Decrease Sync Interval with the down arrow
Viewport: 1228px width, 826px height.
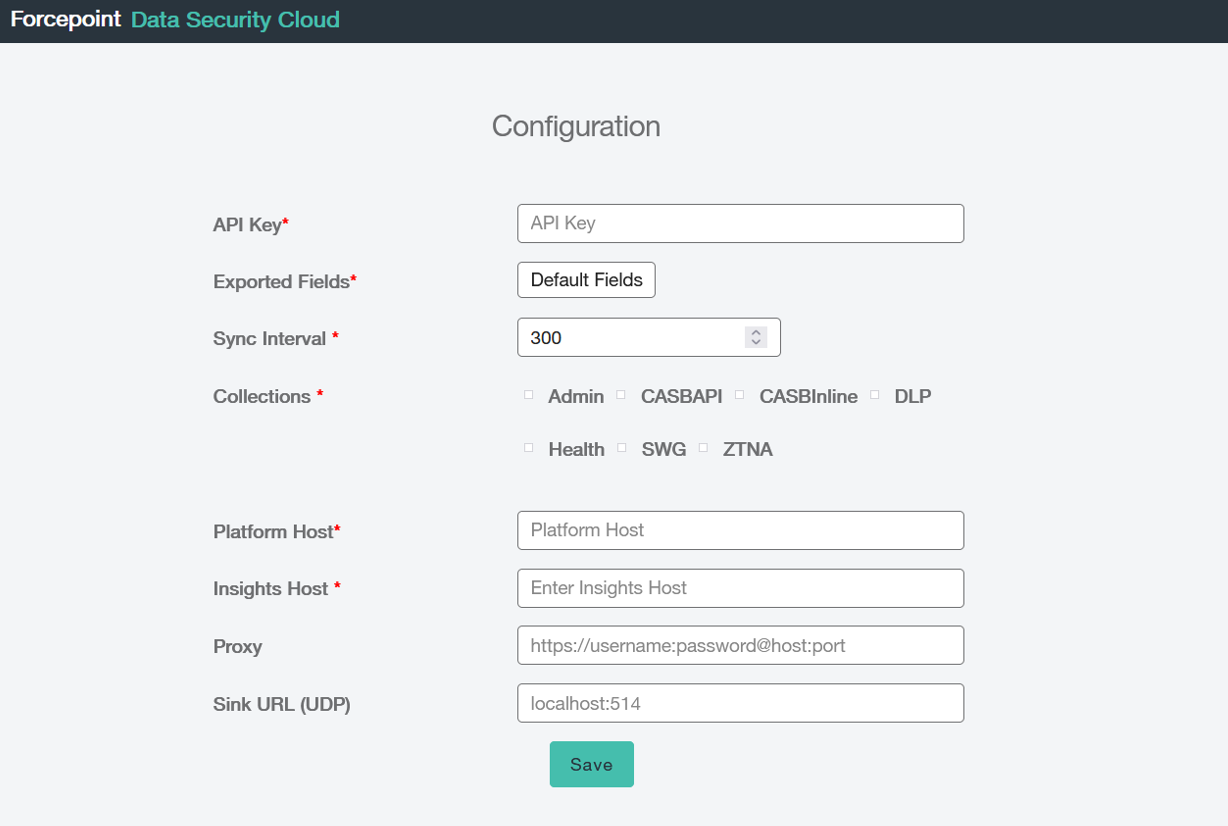(756, 343)
